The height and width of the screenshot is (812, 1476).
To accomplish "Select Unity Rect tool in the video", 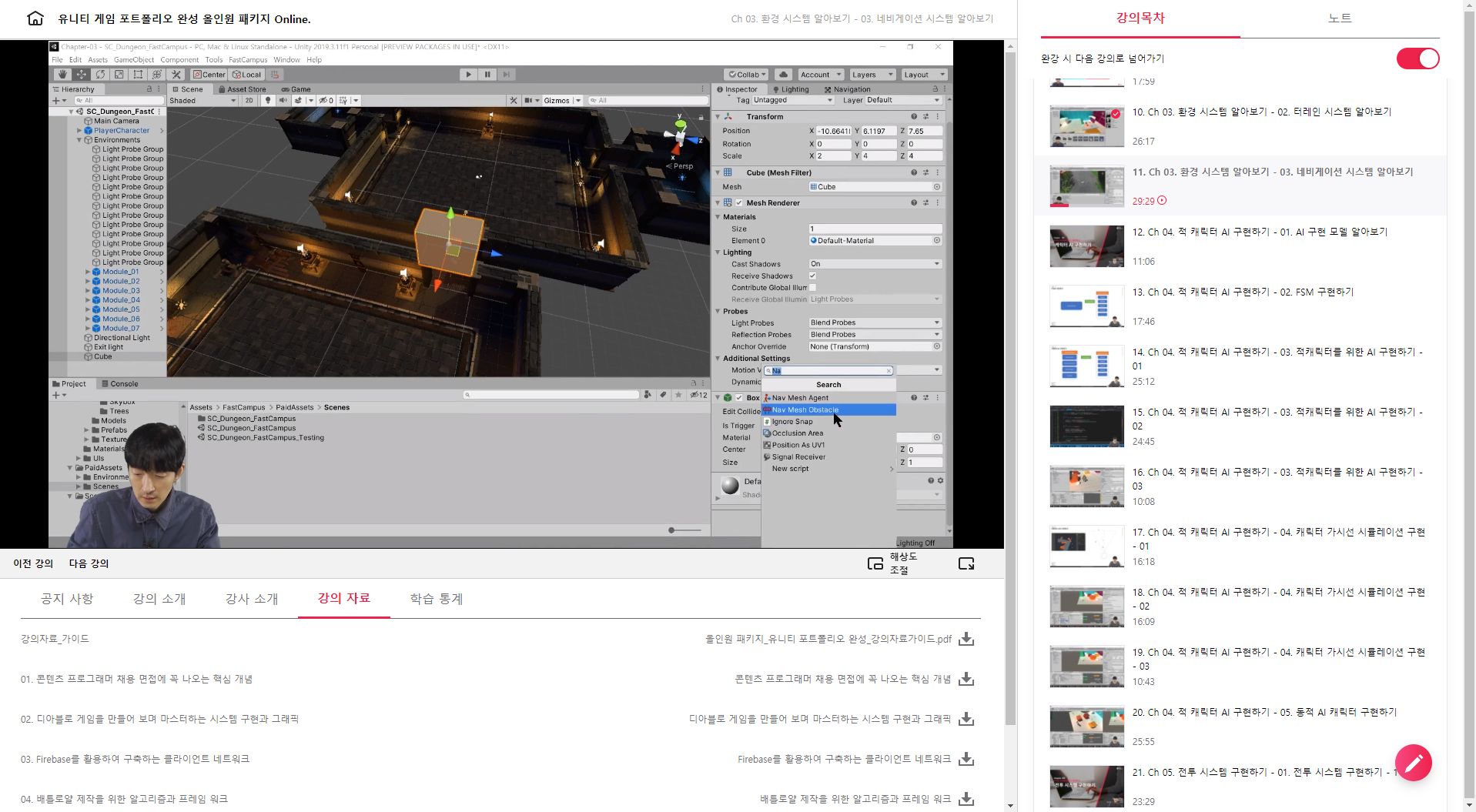I will [138, 75].
